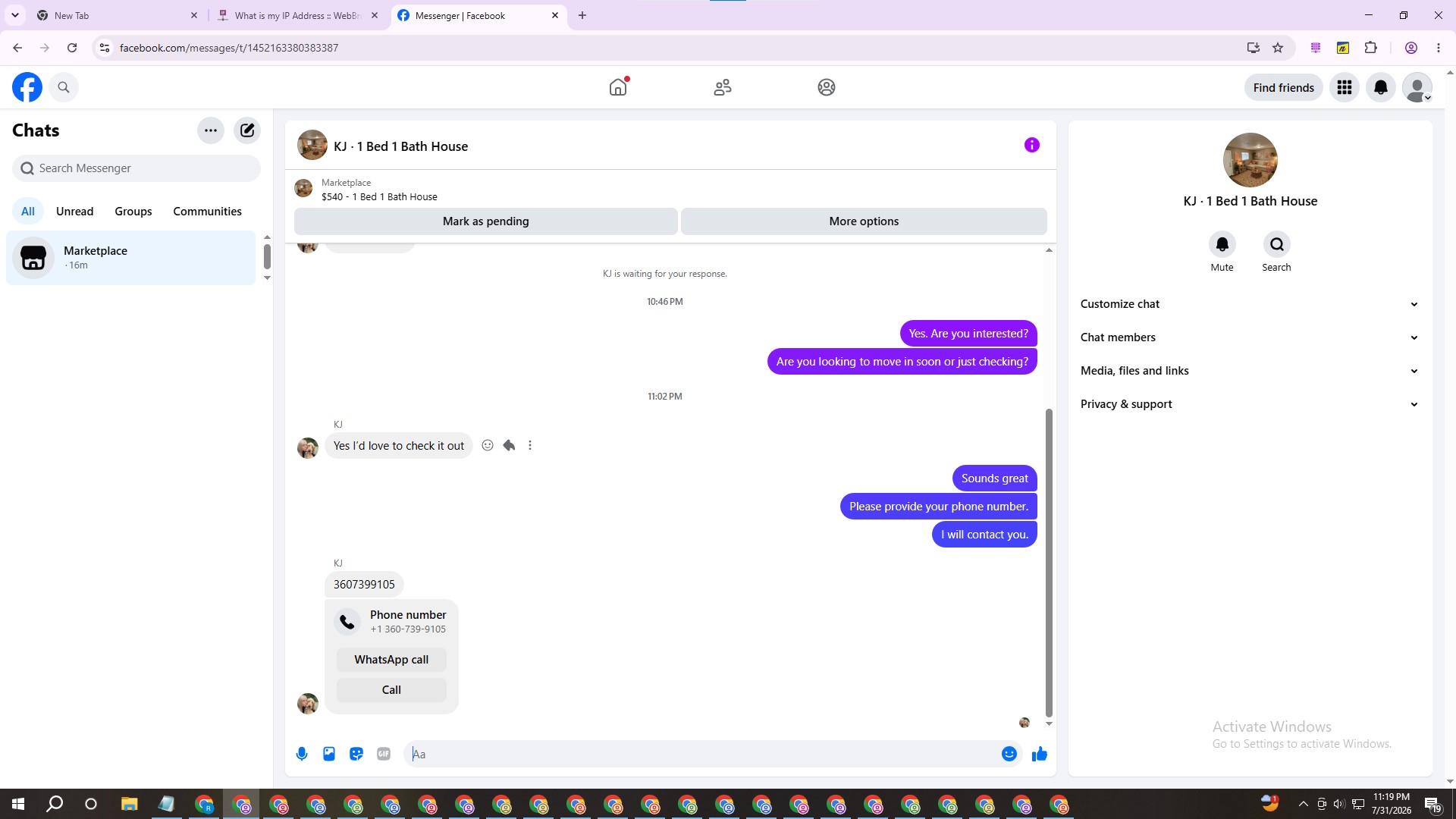Image resolution: width=1456 pixels, height=819 pixels.
Task: Click Mark as pending button
Action: (x=486, y=221)
